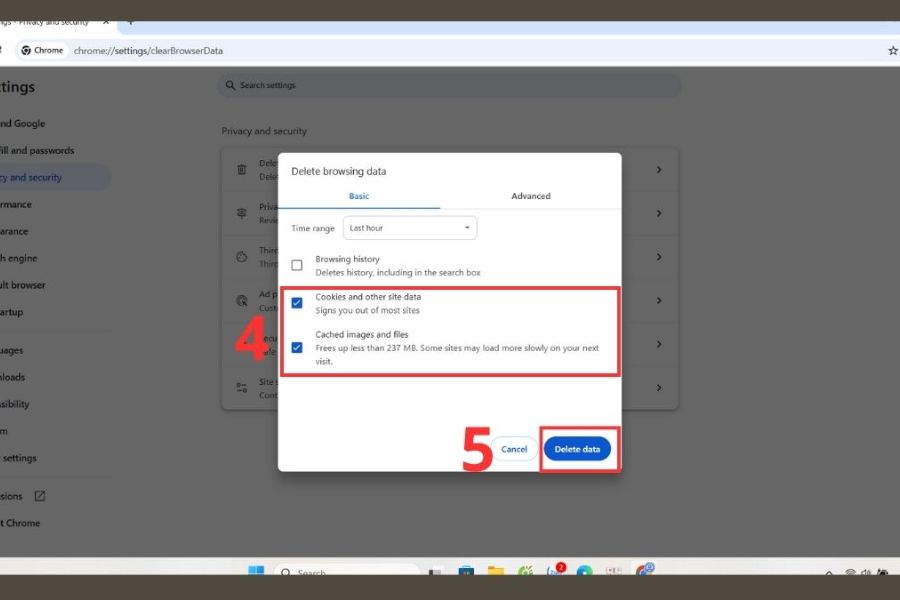The image size is (900, 600).
Task: Click the Third-party cookies icon
Action: click(241, 257)
